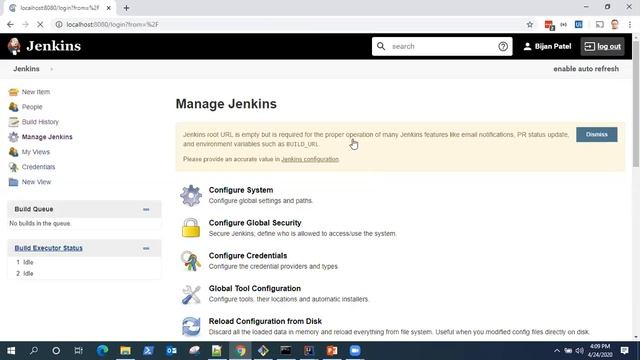Click the People icon in sidebar
Viewport: 640px width, 360px height.
(13, 107)
